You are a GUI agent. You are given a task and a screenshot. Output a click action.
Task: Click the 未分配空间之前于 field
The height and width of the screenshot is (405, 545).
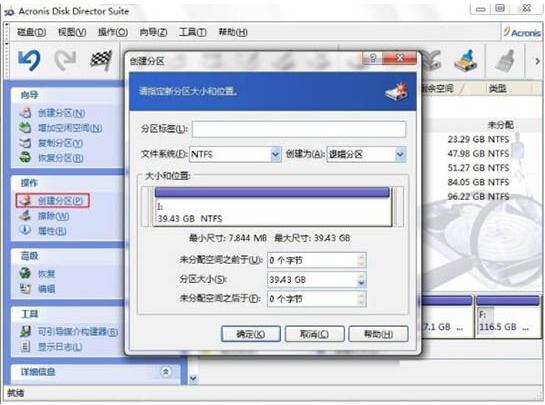tap(316, 260)
